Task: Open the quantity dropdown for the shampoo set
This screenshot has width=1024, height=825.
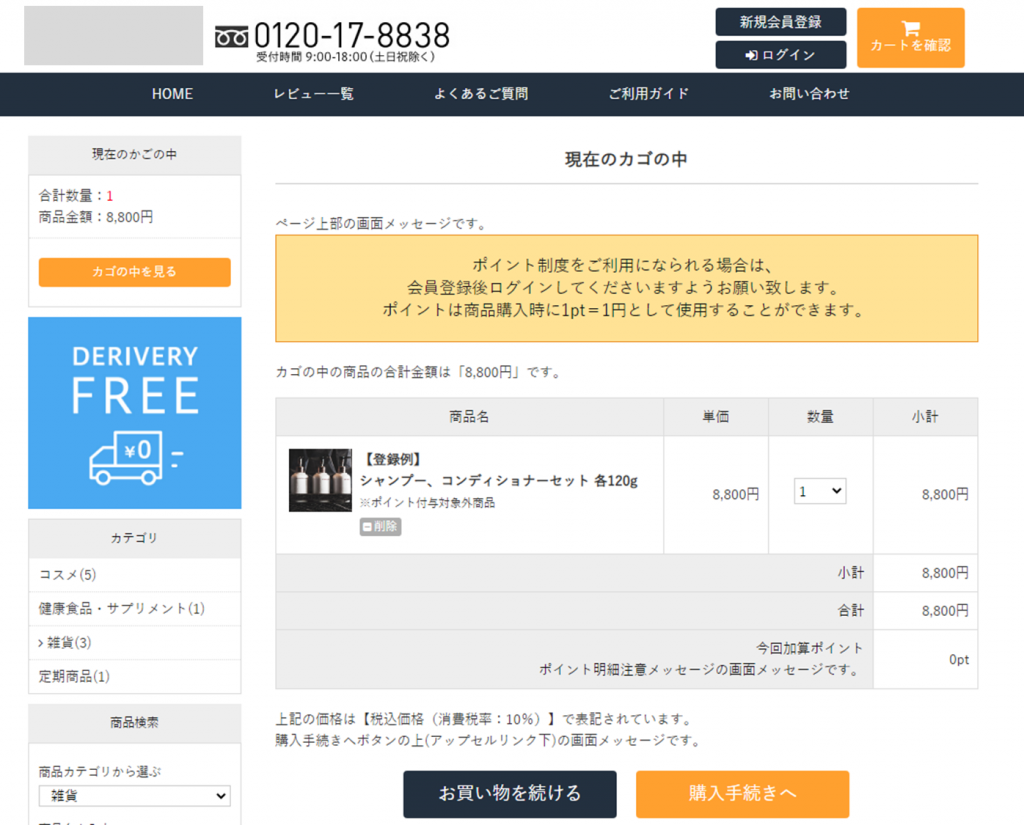Action: click(x=820, y=491)
